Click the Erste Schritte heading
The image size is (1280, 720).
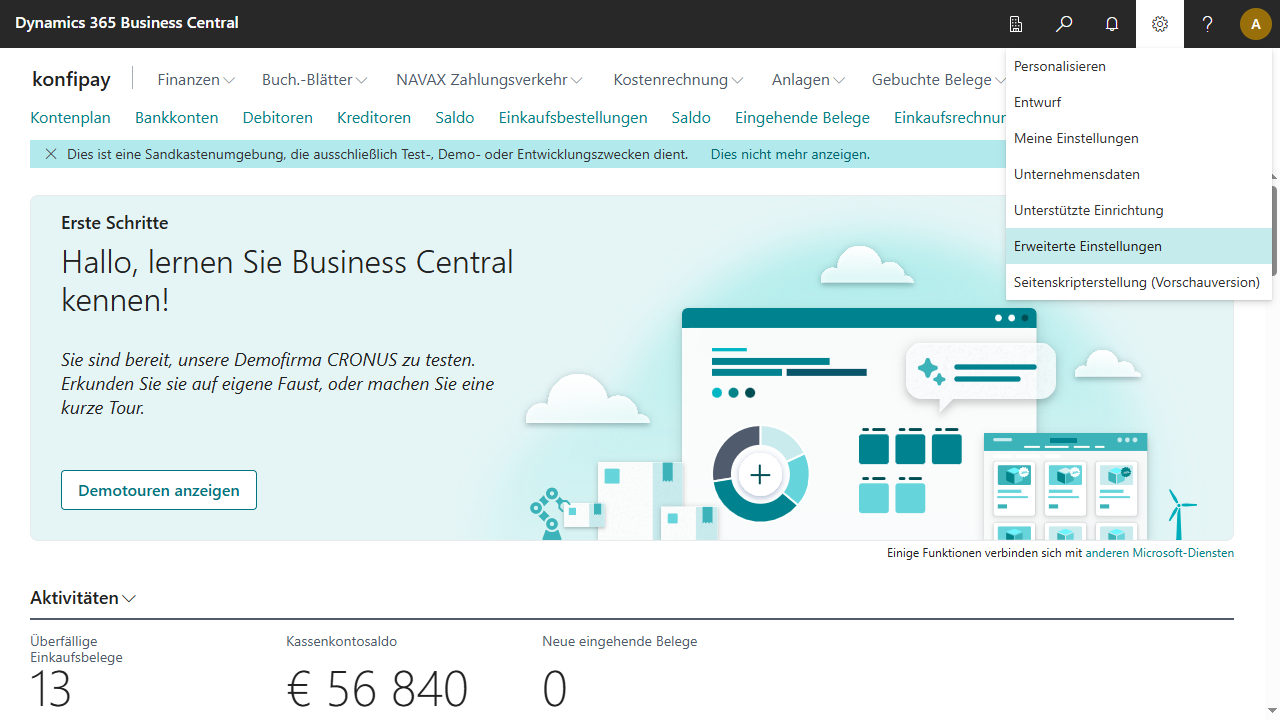click(115, 223)
